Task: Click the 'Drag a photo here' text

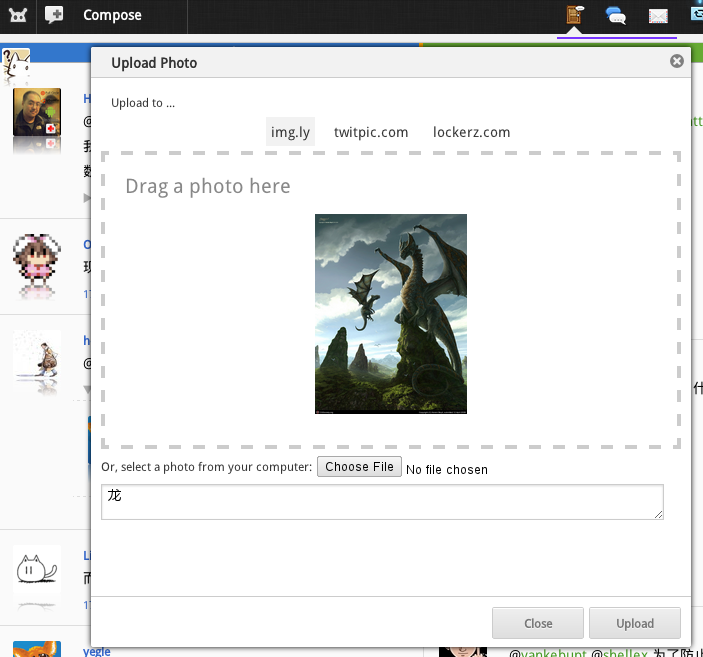Action: [208, 186]
